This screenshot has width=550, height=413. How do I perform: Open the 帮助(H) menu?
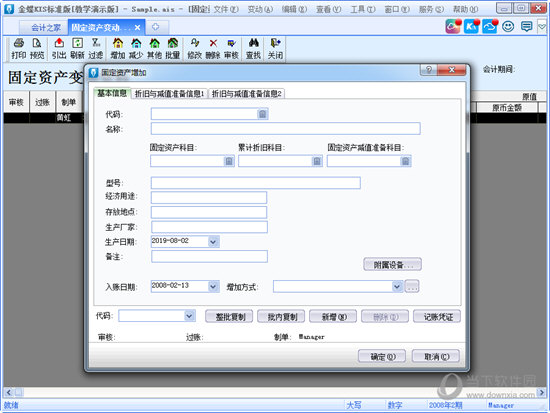(465, 9)
